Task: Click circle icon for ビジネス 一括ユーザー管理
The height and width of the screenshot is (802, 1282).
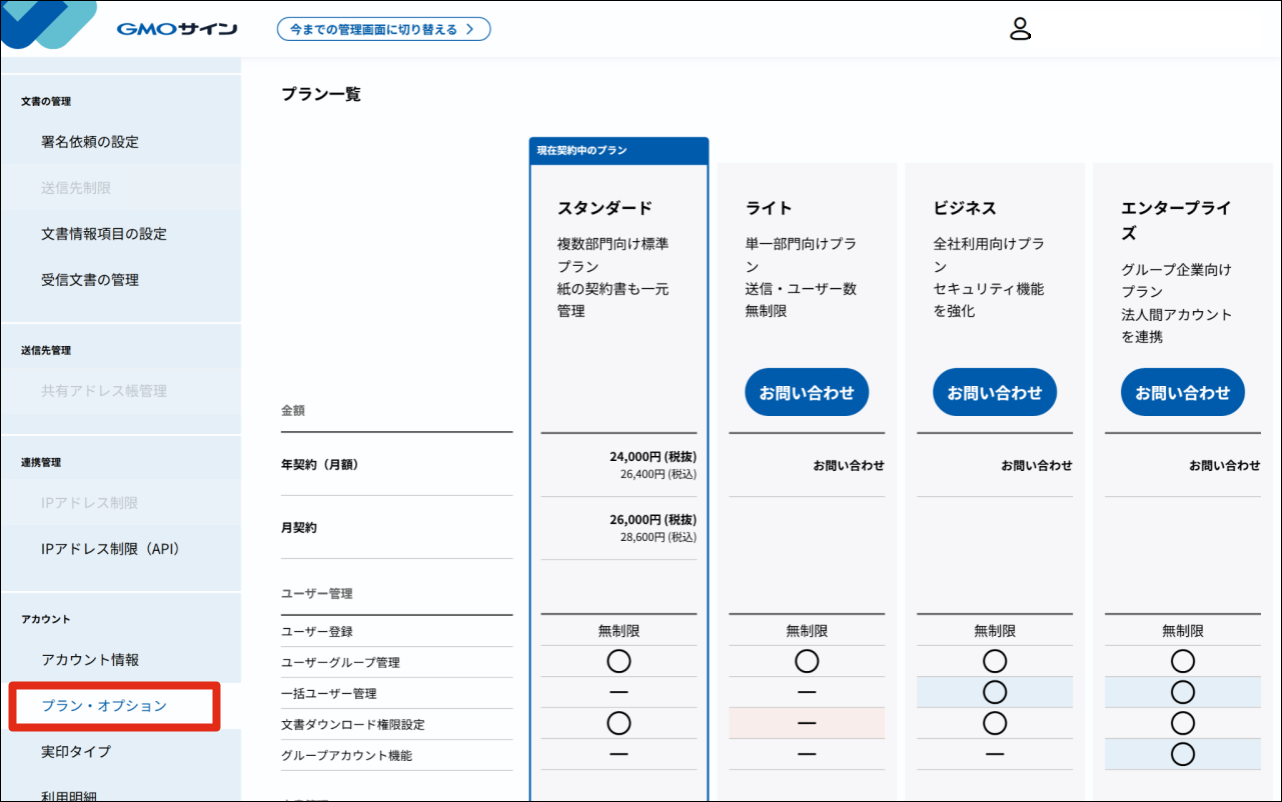Action: (x=994, y=692)
